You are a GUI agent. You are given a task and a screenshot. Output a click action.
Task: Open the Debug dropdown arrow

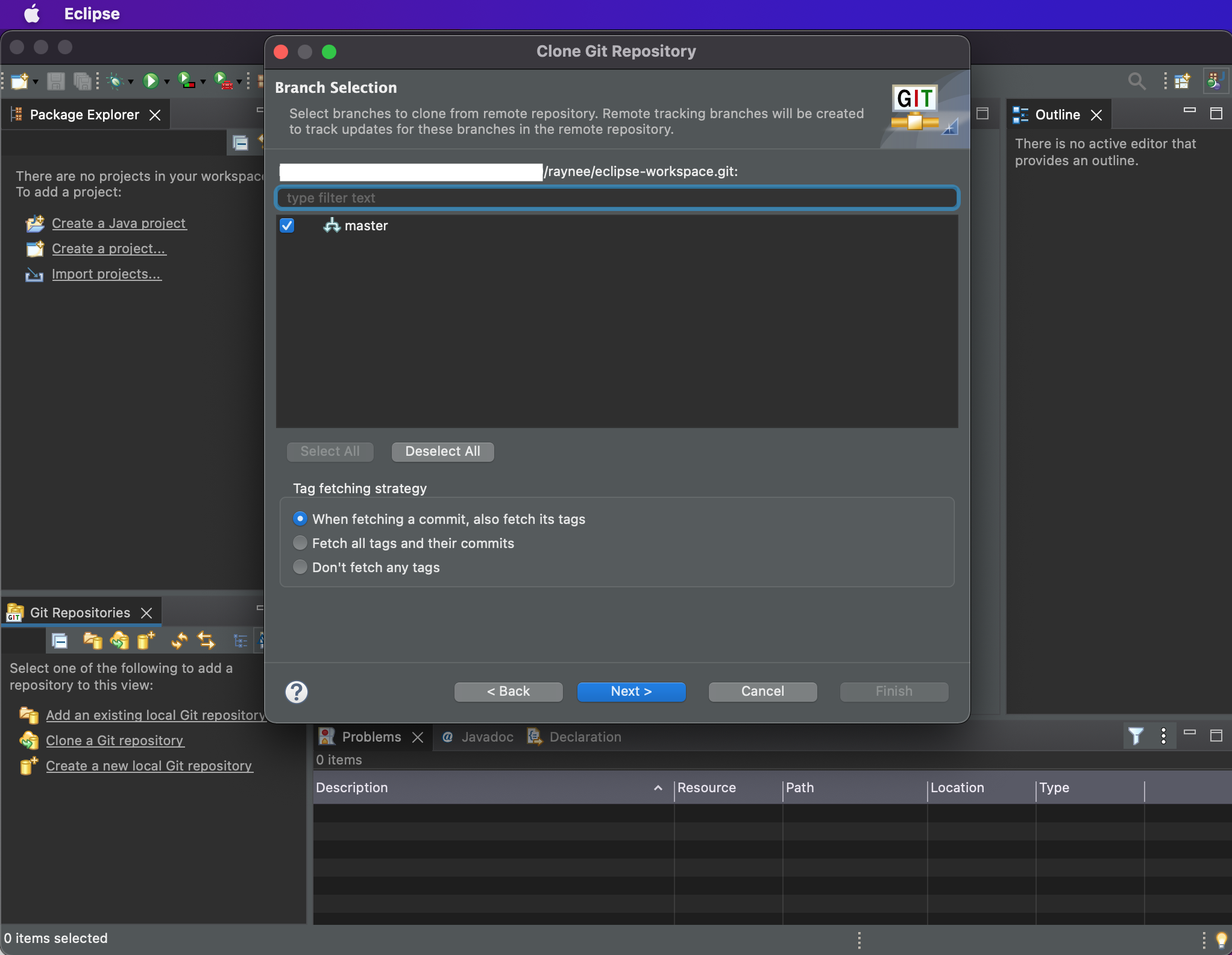pyautogui.click(x=131, y=82)
